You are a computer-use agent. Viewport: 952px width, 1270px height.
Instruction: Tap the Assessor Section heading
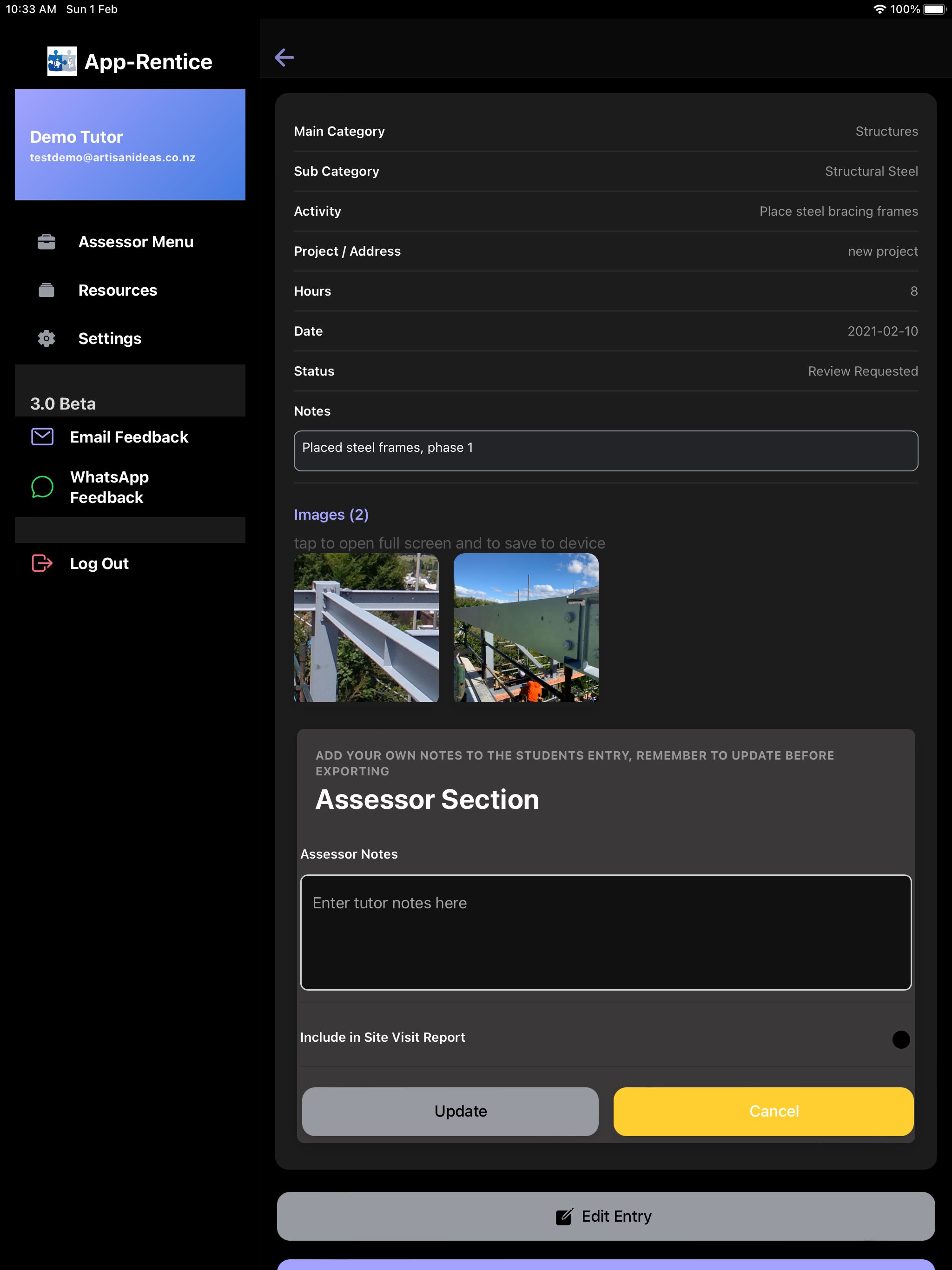[x=427, y=799]
